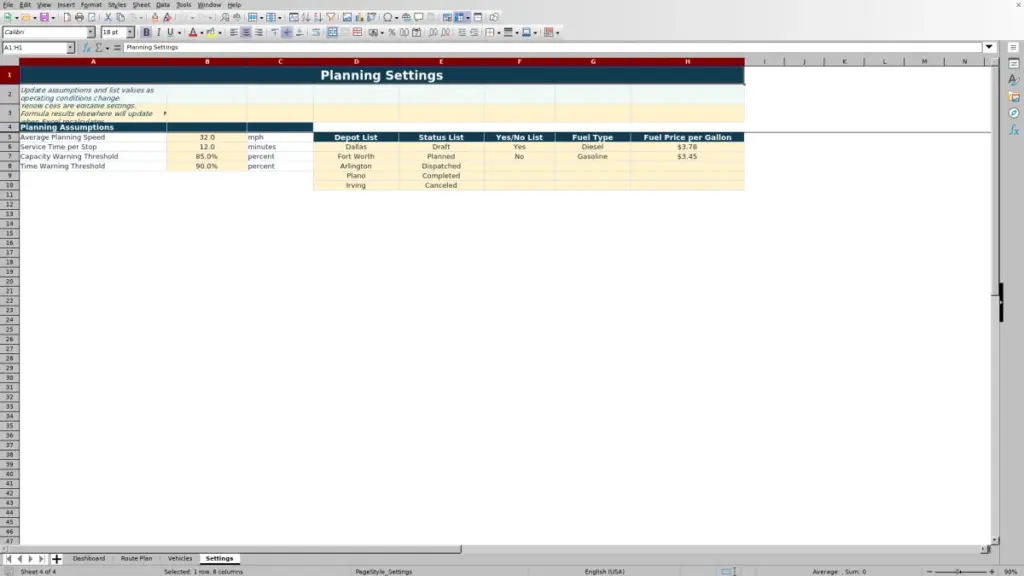The image size is (1024, 576).
Task: Click into the formula input line
Action: coord(552,47)
